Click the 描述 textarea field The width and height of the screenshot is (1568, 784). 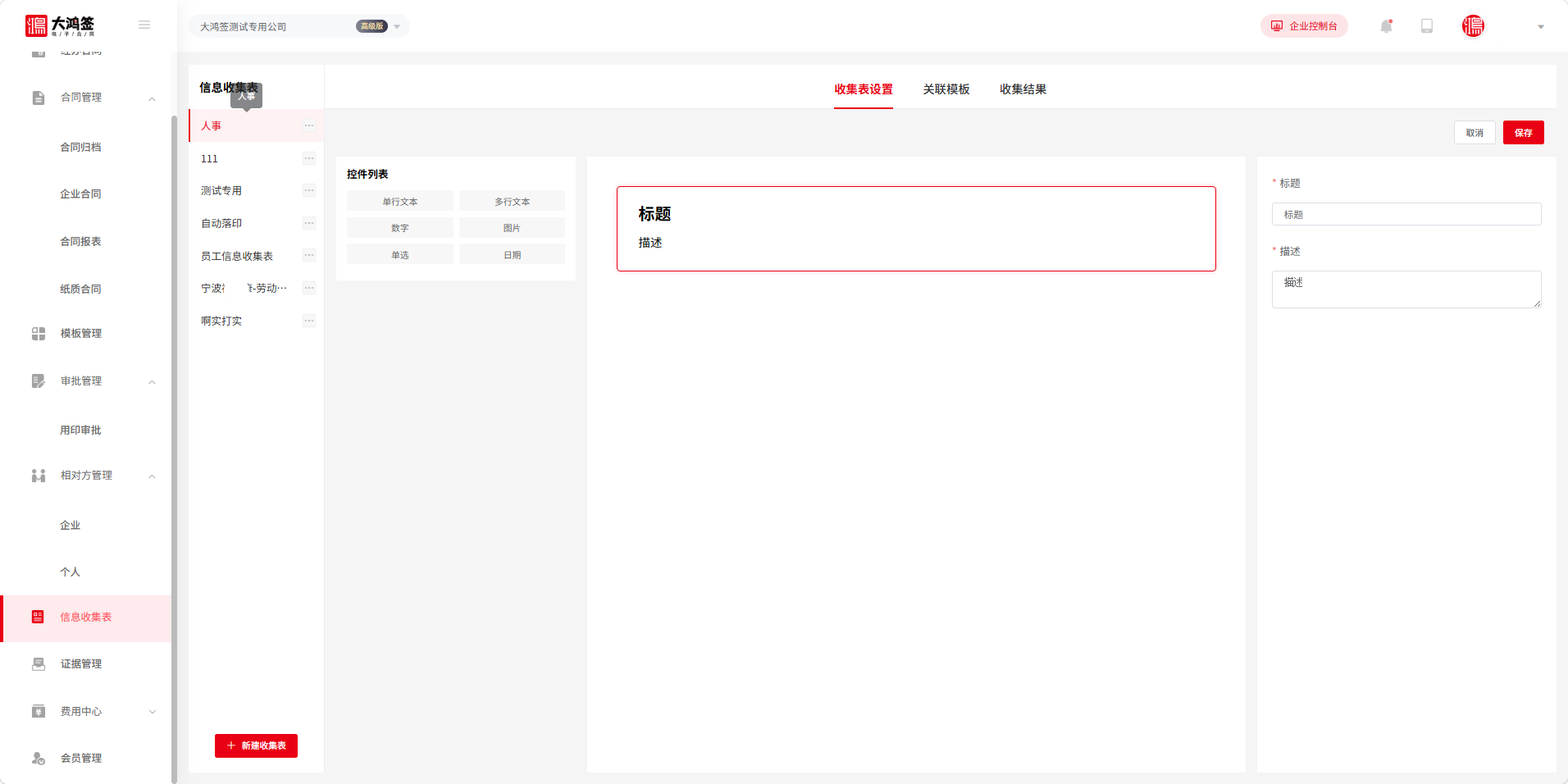(x=1406, y=289)
